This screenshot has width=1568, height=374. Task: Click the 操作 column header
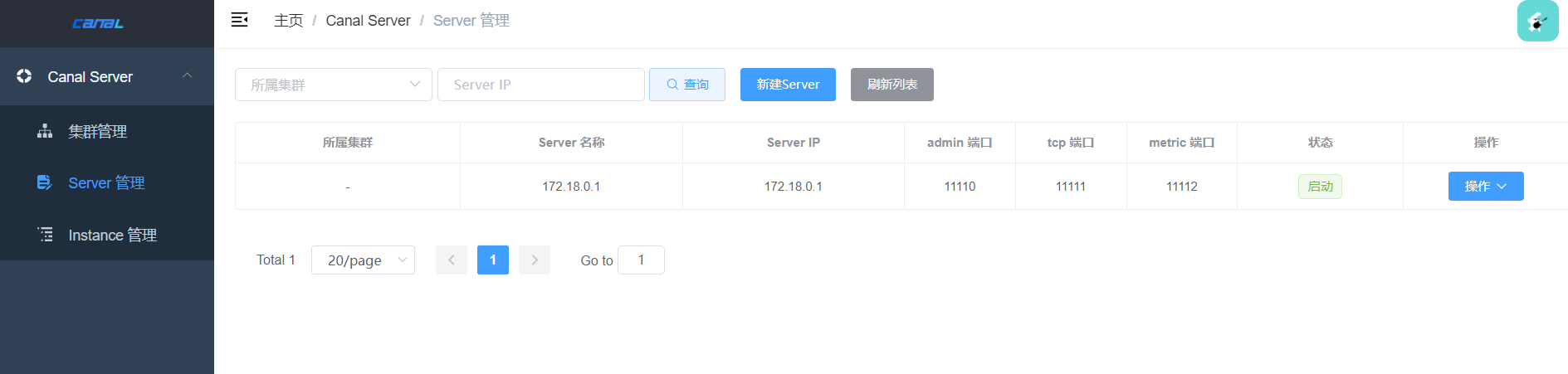click(x=1486, y=143)
